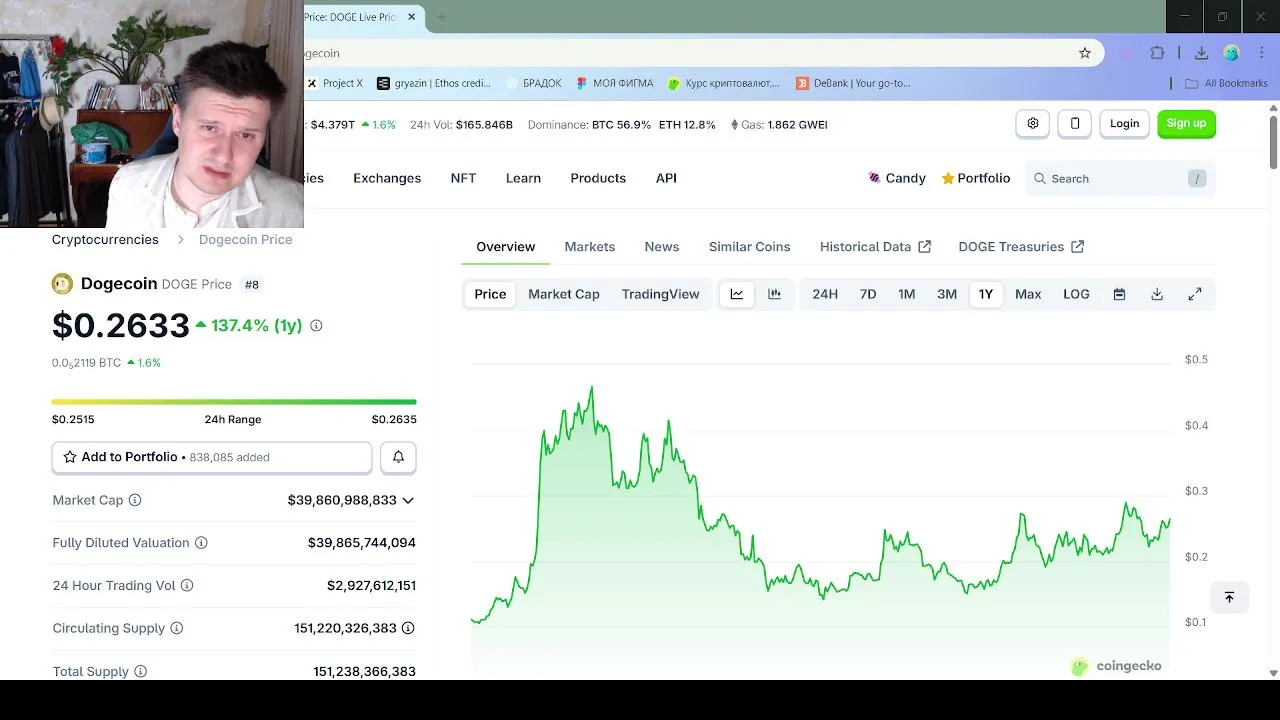Click the 24 Hour Trading Vol info icon
The width and height of the screenshot is (1280, 720).
point(187,586)
